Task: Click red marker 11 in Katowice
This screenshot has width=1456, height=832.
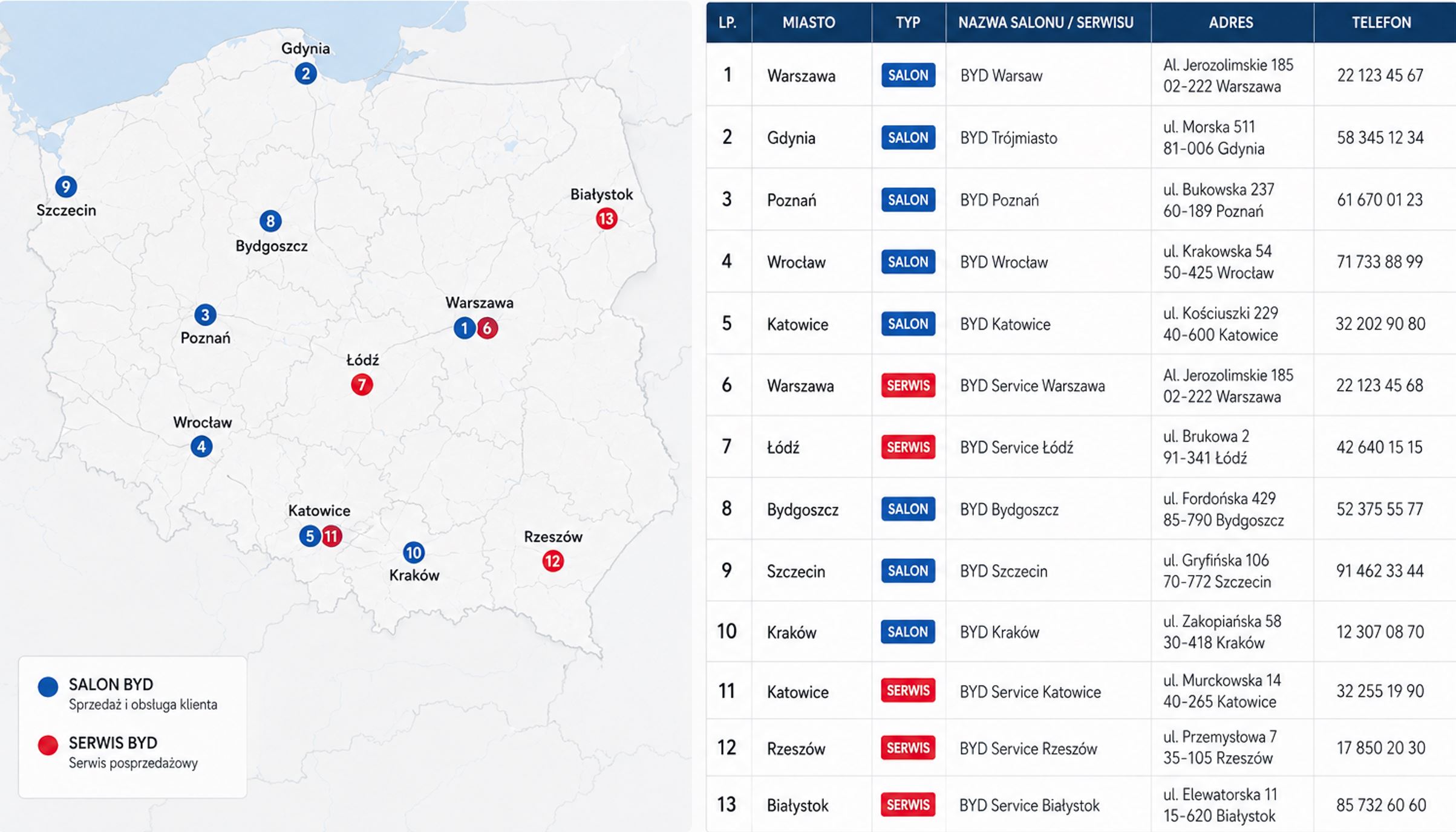Action: (x=331, y=536)
